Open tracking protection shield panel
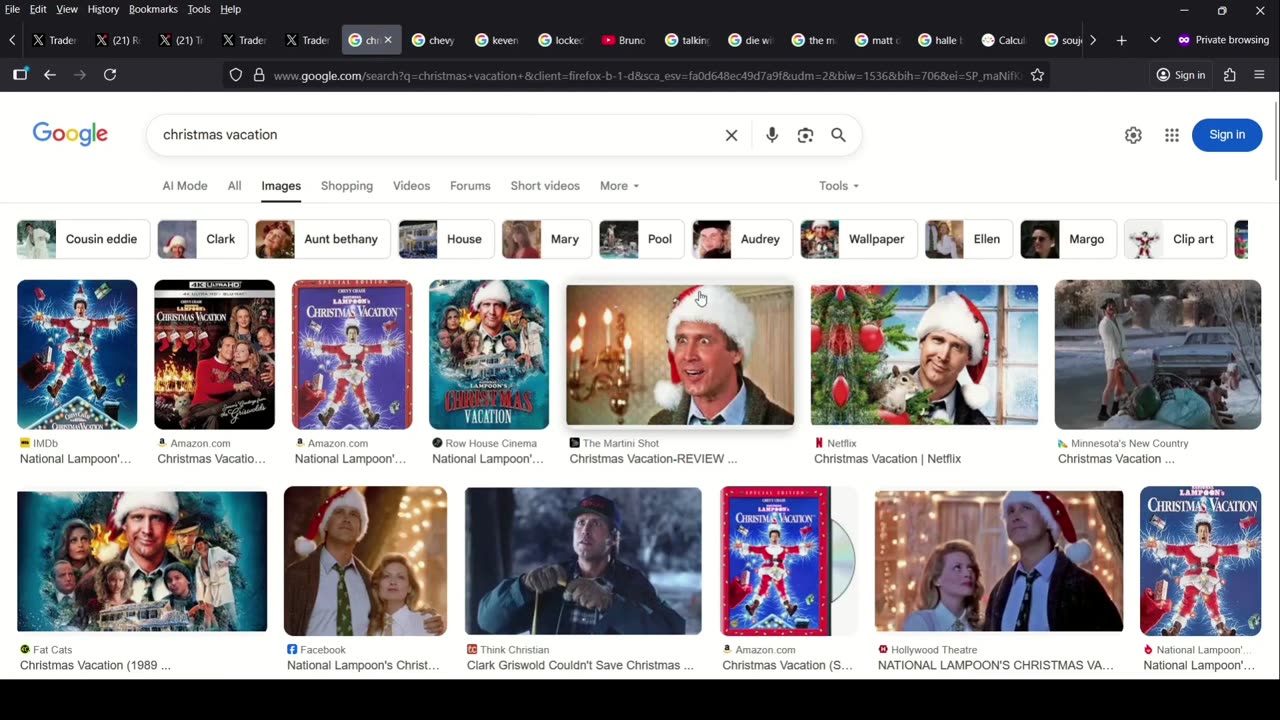Screen dimensions: 1280x720 236,75
